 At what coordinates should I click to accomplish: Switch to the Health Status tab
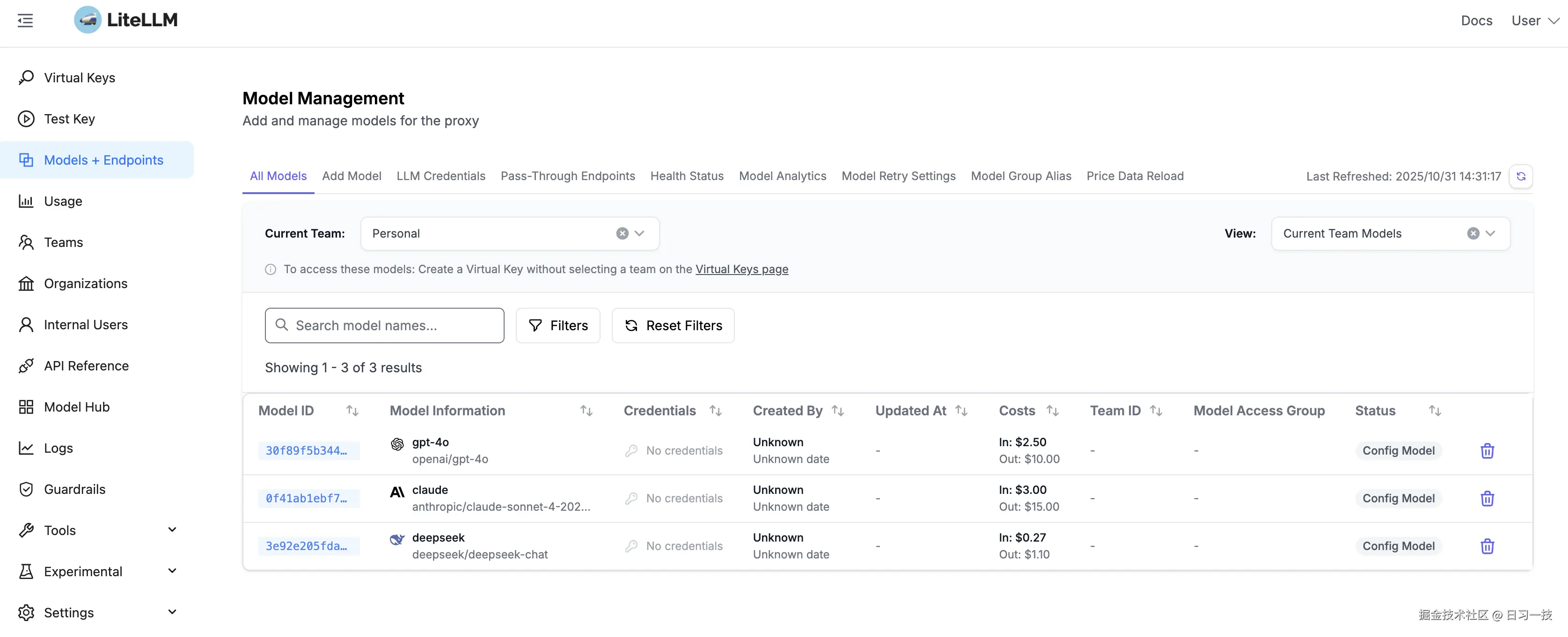coord(687,176)
